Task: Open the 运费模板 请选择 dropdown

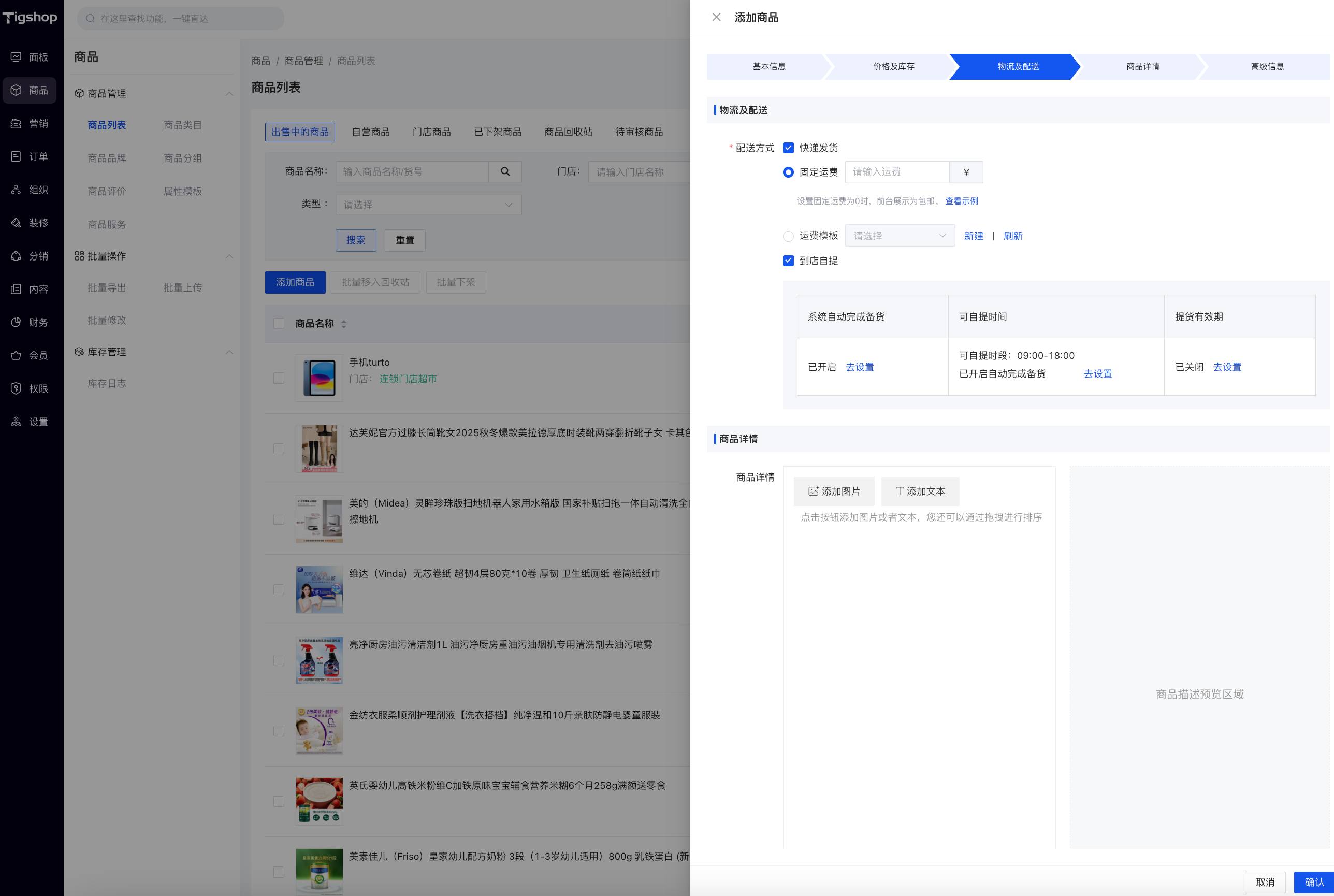Action: [x=899, y=236]
